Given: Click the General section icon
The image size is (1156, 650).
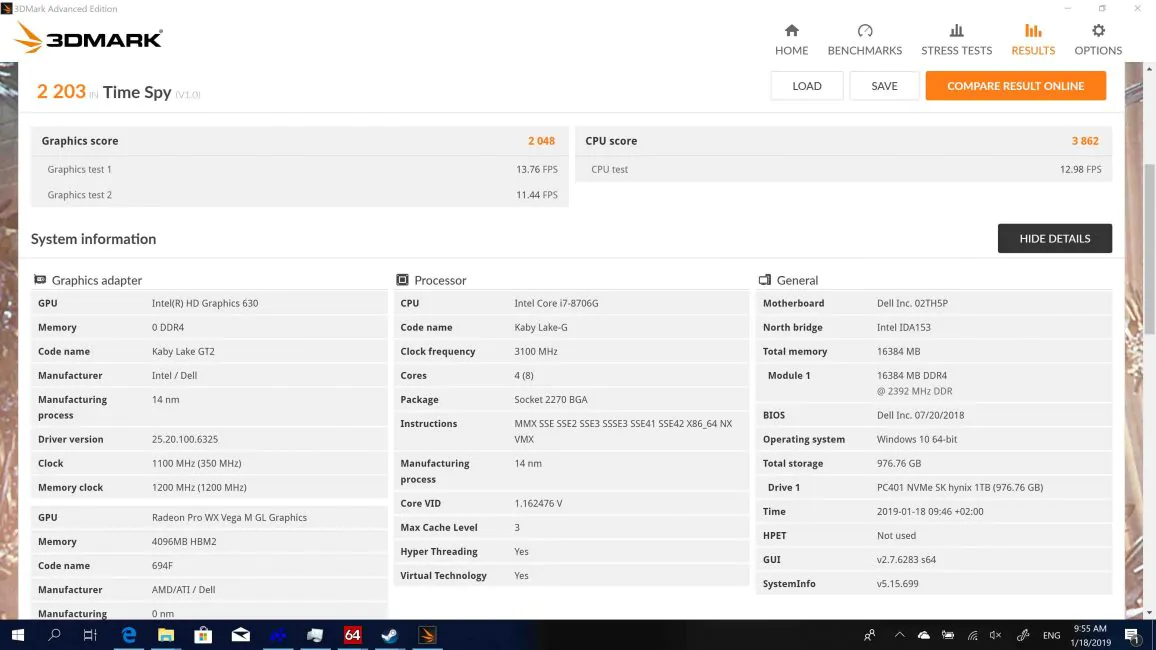Looking at the screenshot, I should click(765, 280).
